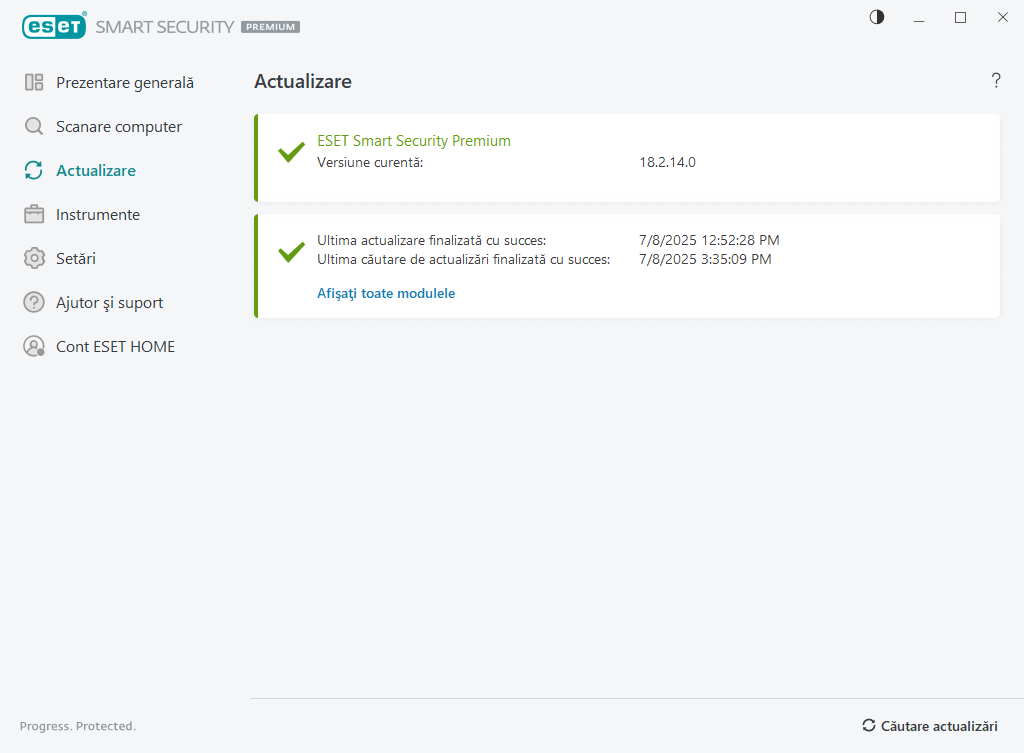Click the ESET logo in the header
1024x753 pixels.
[x=54, y=26]
